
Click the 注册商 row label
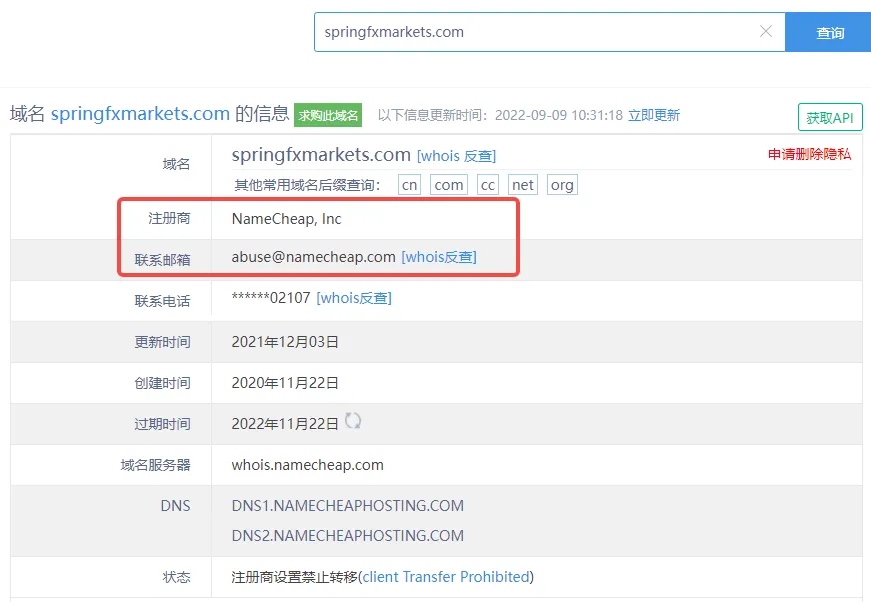169,219
